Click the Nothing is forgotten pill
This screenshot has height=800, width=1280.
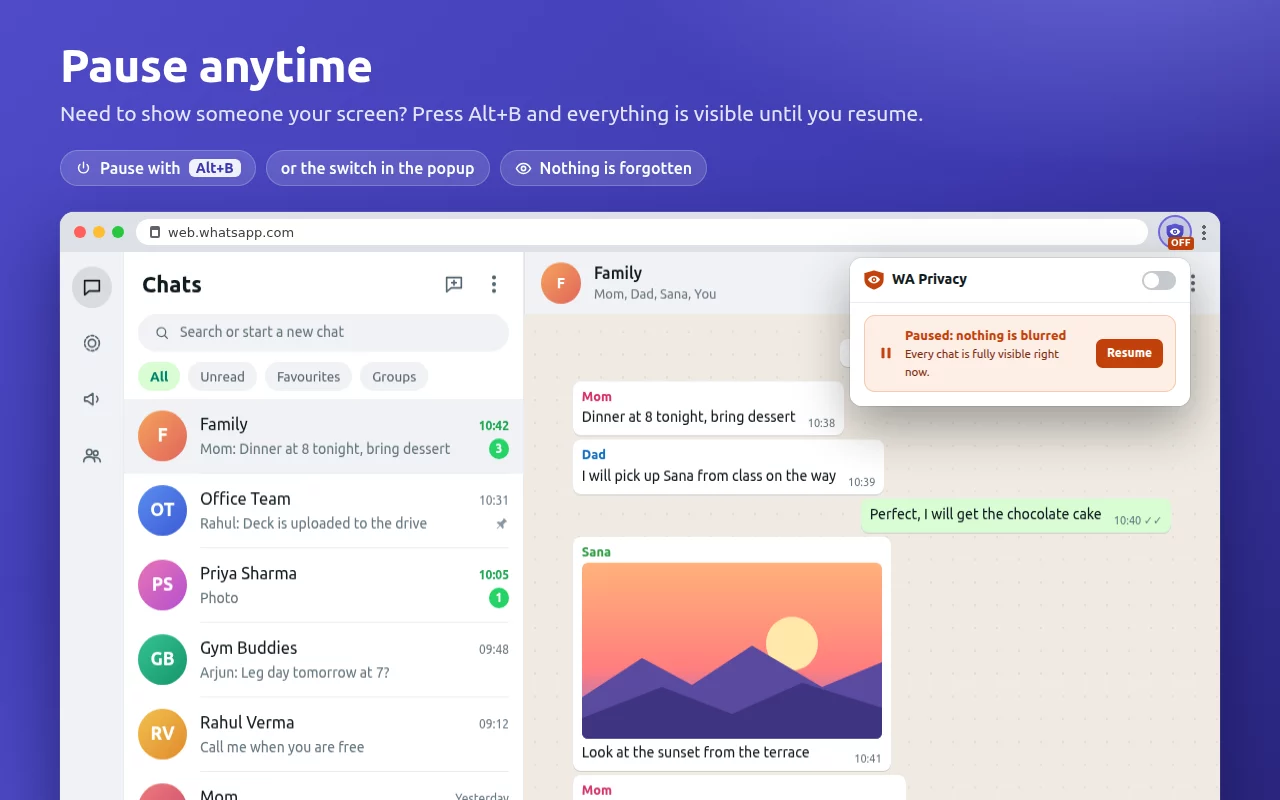coord(603,168)
